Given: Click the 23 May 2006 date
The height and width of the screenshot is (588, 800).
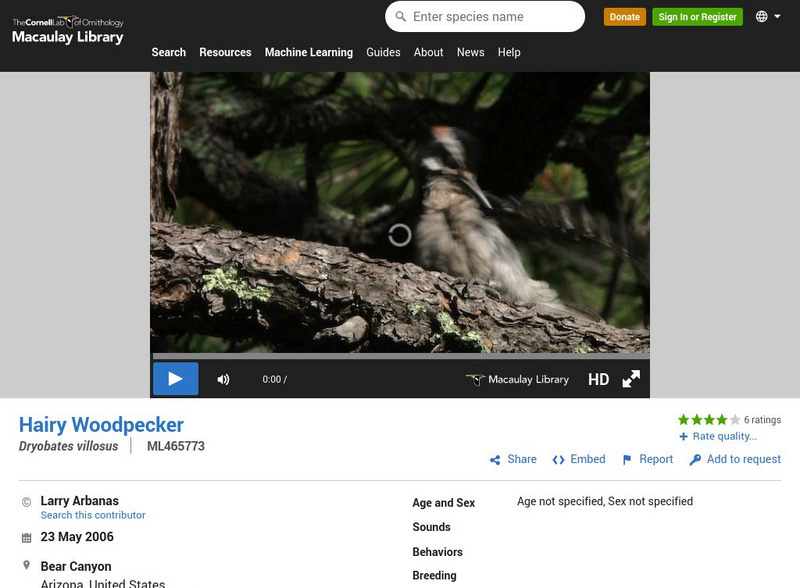Looking at the screenshot, I should [77, 537].
